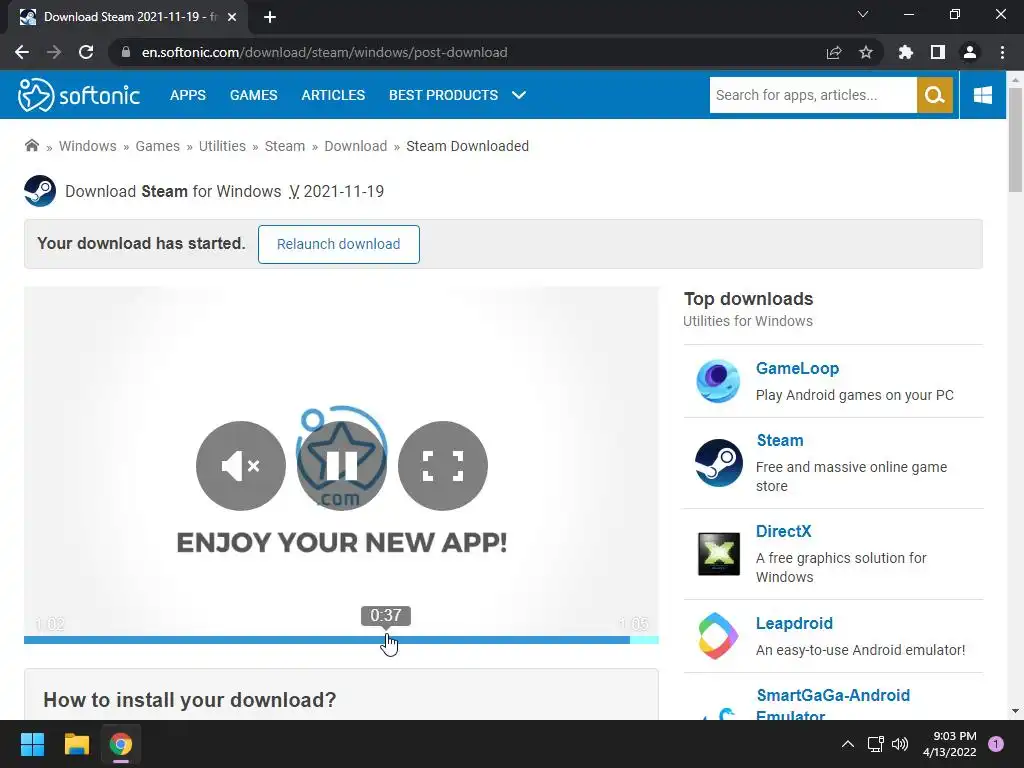Screen dimensions: 1024x768
Task: Open Windows Start menu
Action: click(32, 744)
